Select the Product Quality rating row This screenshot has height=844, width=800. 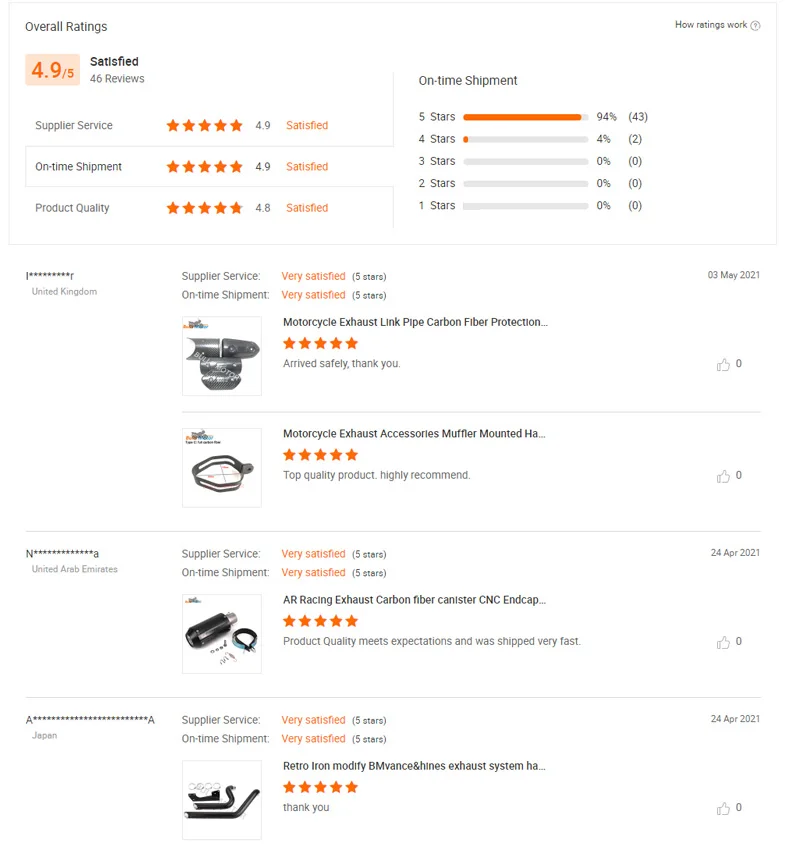[x=209, y=208]
